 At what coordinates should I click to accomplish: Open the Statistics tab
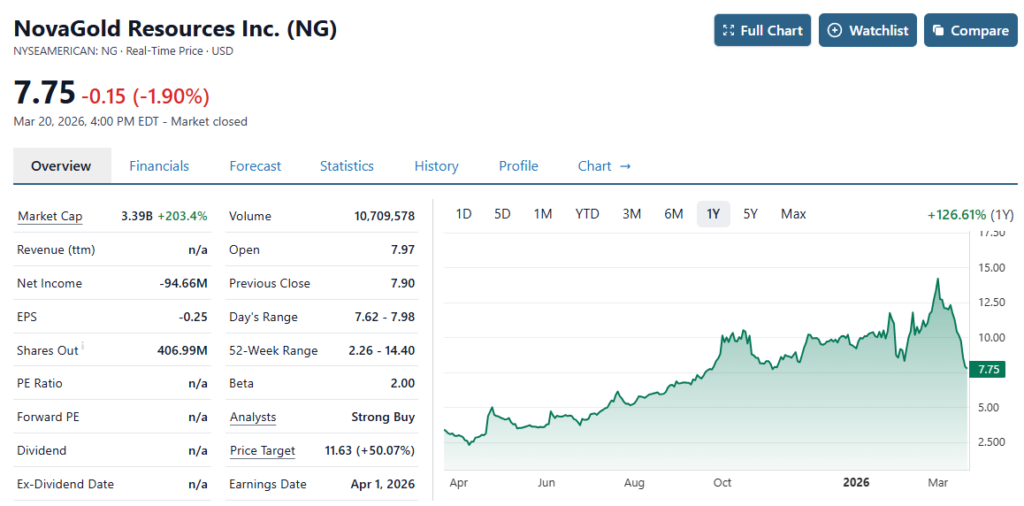(346, 166)
